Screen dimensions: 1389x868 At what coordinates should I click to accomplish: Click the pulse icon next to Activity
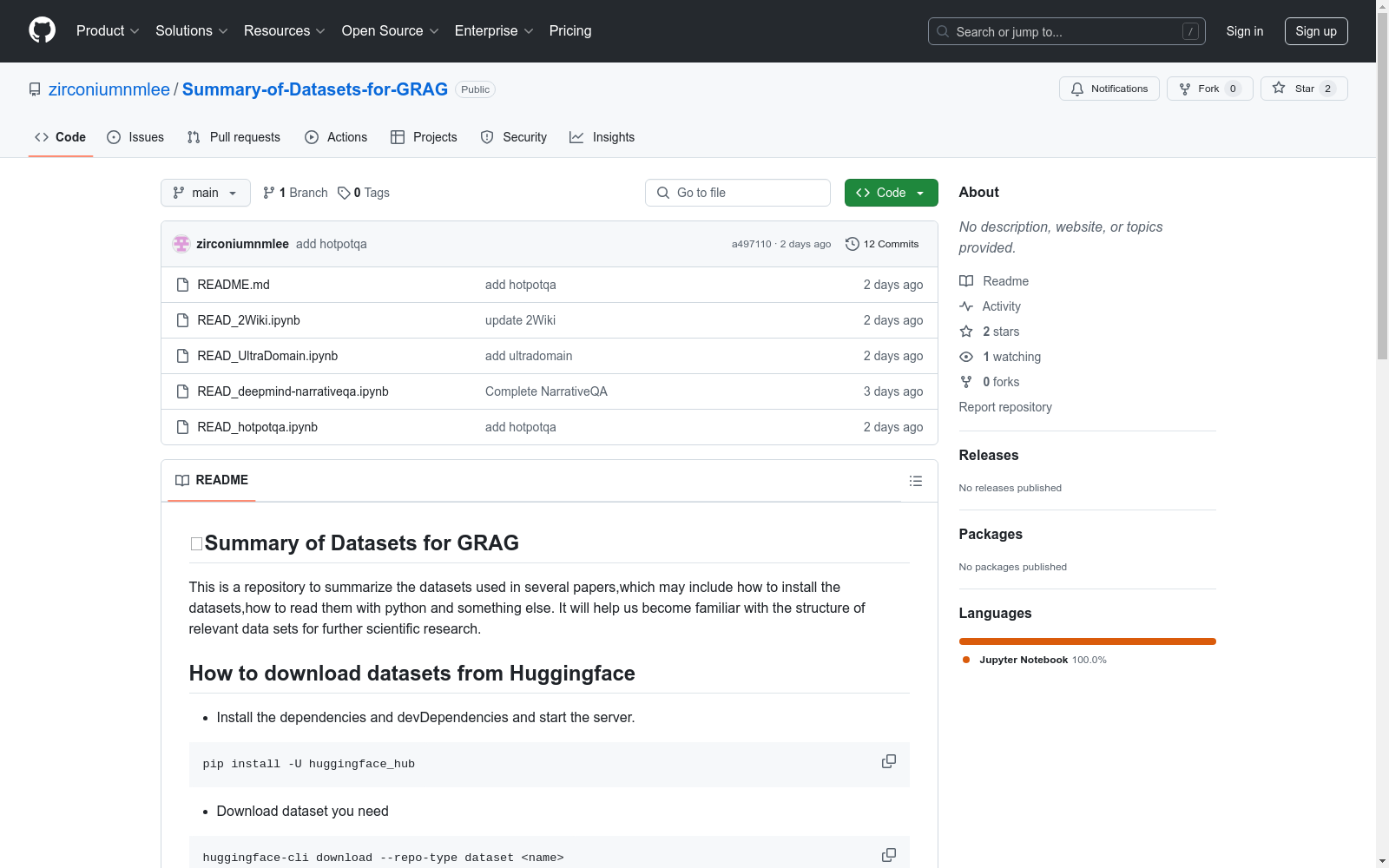(966, 306)
